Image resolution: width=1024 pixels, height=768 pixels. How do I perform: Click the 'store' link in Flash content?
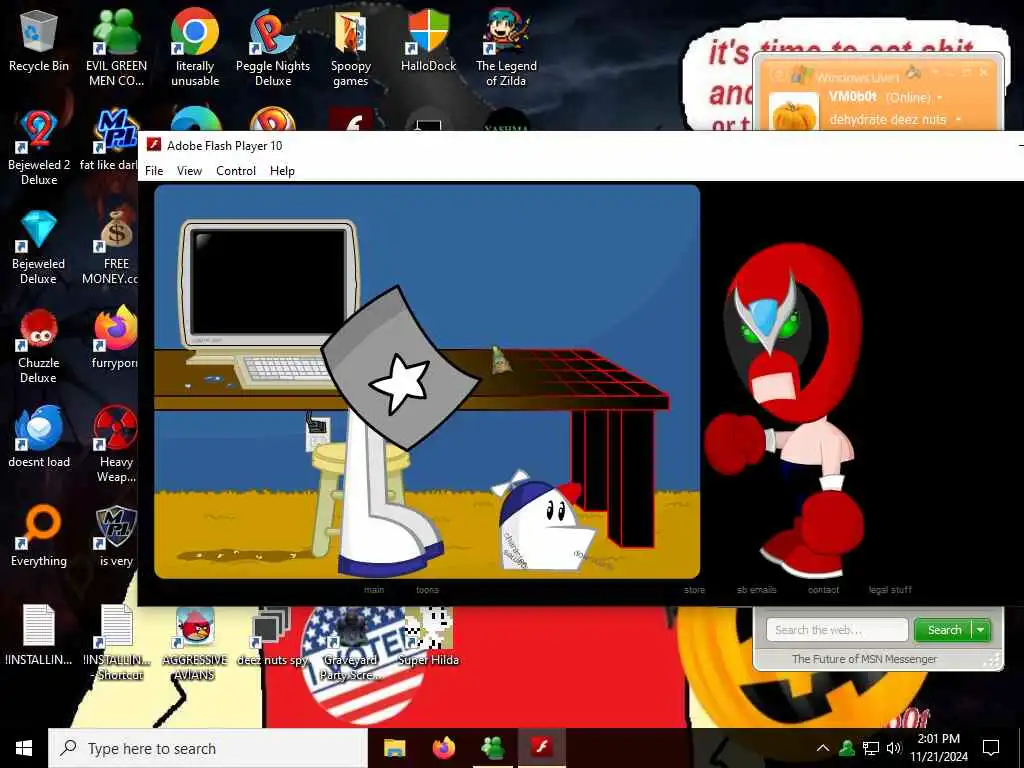click(x=694, y=590)
